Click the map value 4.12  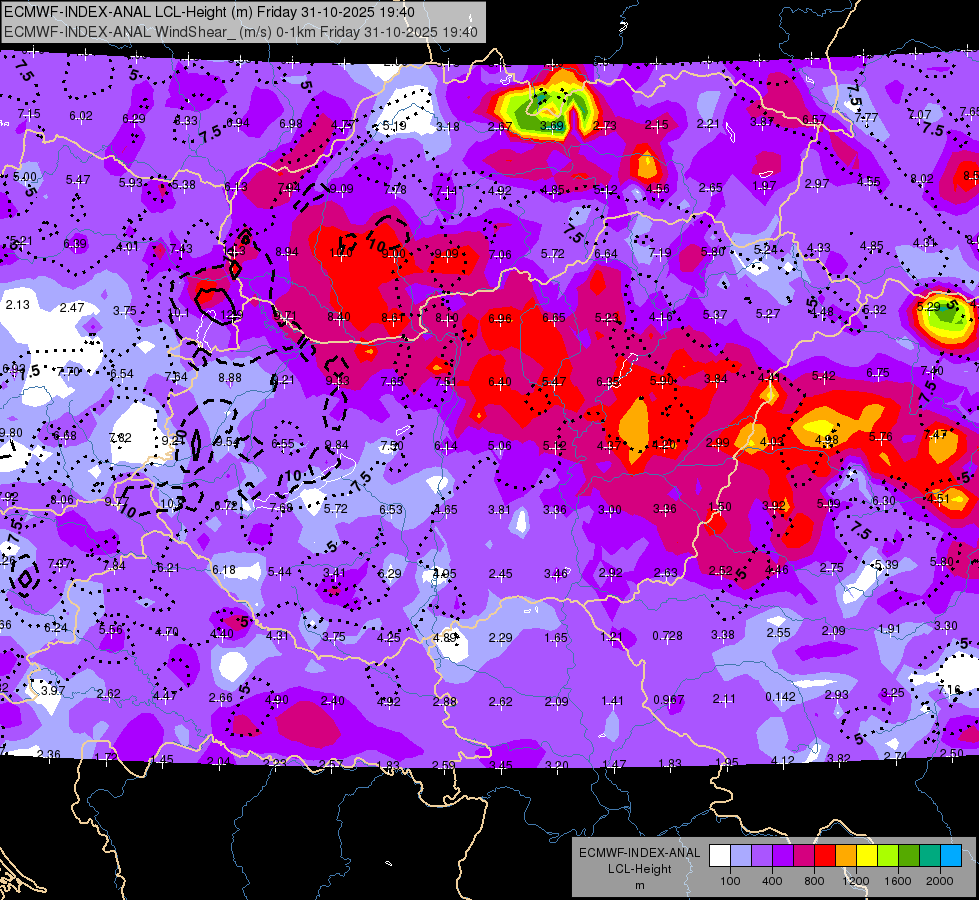[x=782, y=761]
